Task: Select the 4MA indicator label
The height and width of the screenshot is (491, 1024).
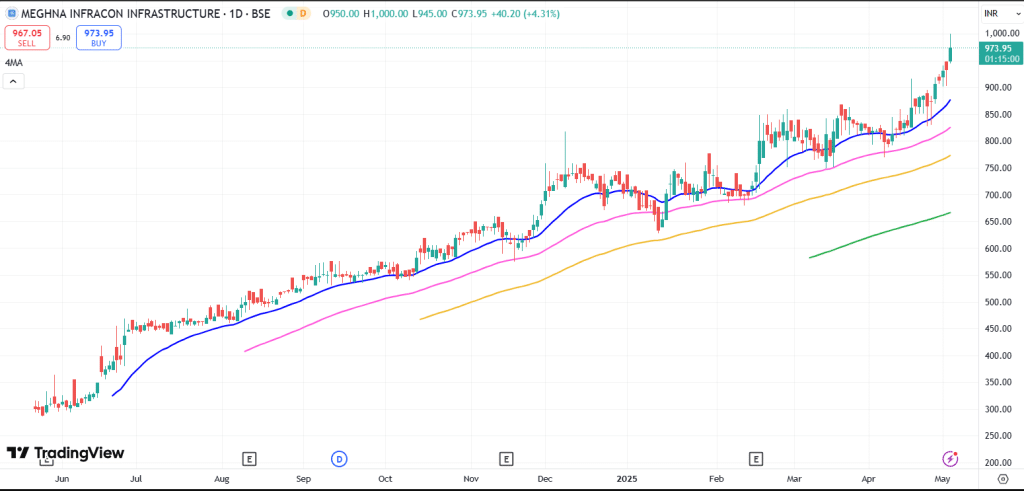Action: coord(13,63)
